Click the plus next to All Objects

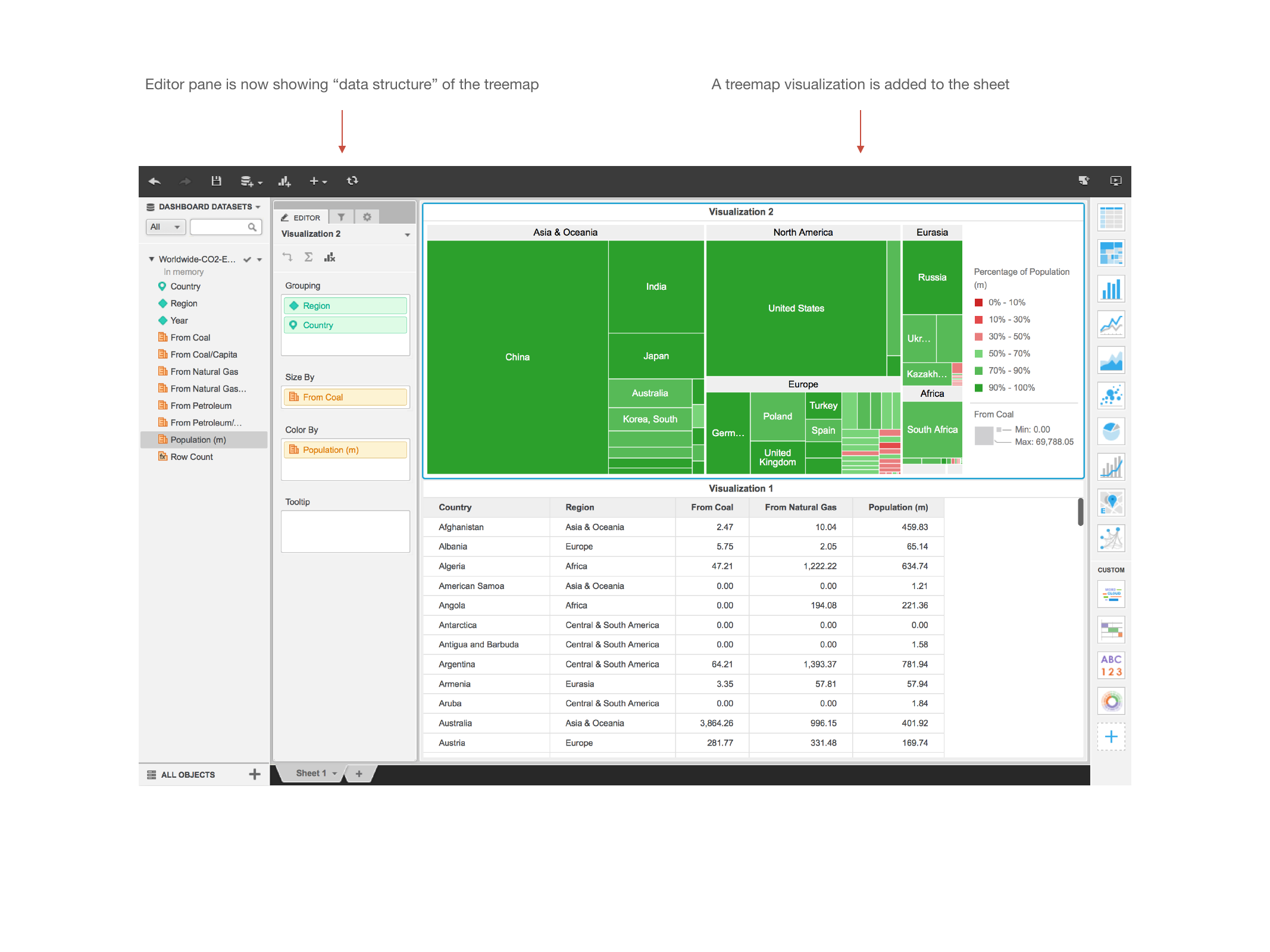[x=255, y=774]
